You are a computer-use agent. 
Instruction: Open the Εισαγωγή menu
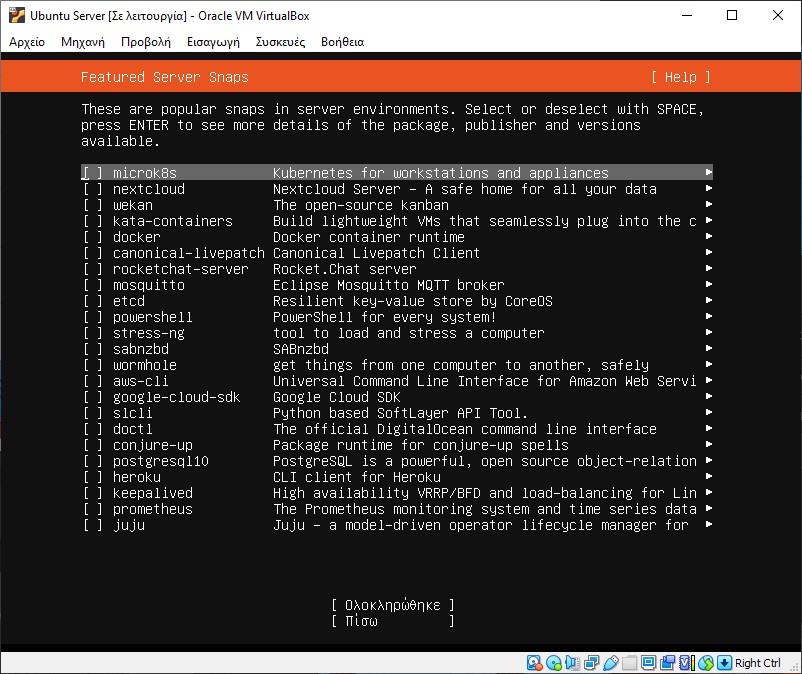[213, 42]
